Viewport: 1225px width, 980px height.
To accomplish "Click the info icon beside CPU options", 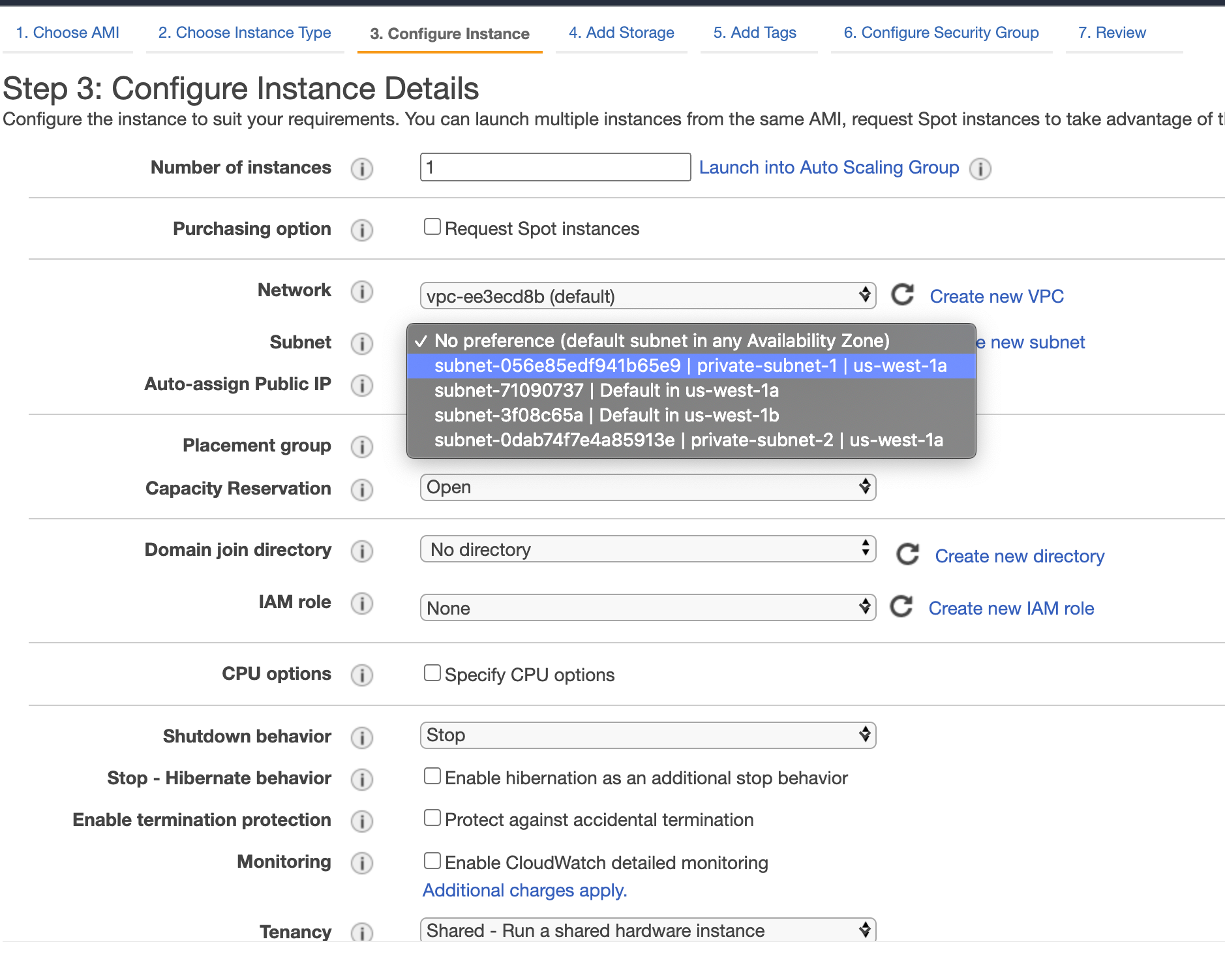I will point(361,675).
